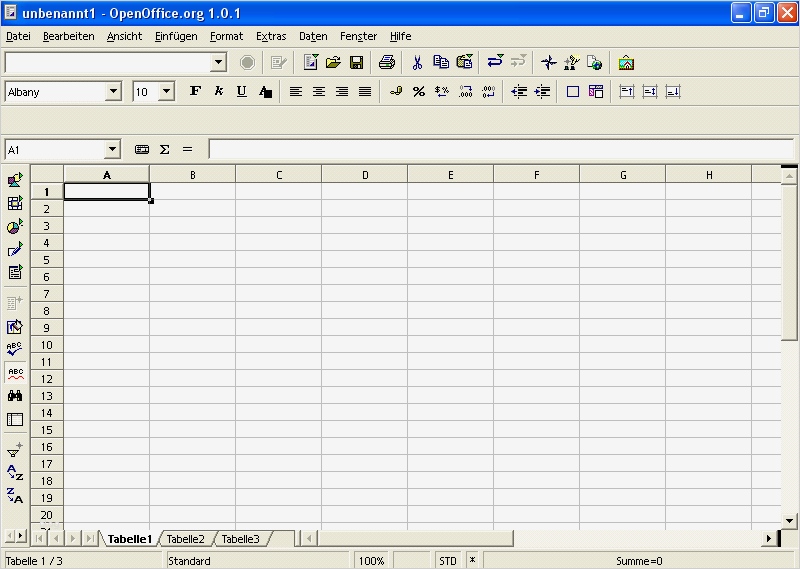800x569 pixels.
Task: Click the Sort Ascending A-Z icon
Action: (15, 473)
